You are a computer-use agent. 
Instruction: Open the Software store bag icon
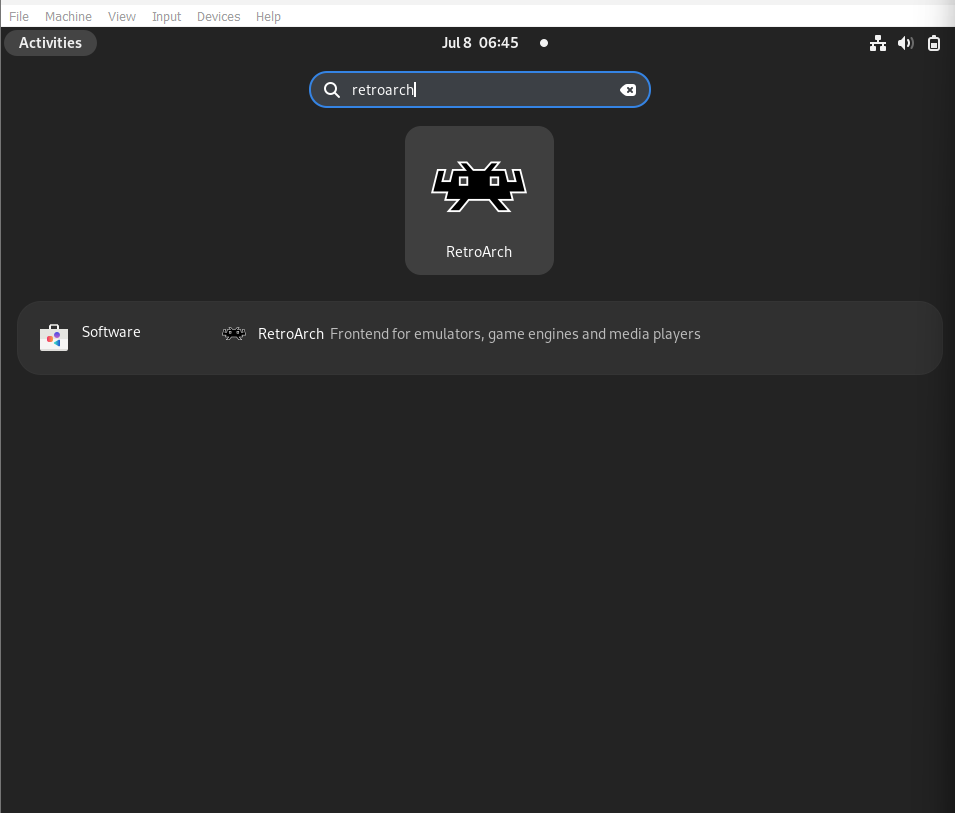coord(54,338)
